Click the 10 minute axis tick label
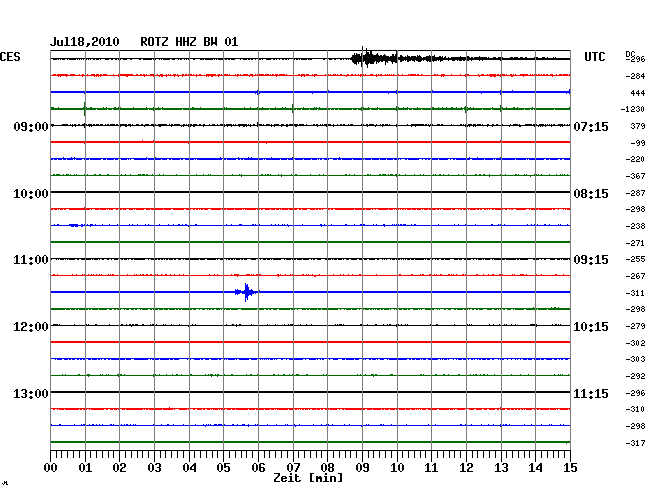 [x=397, y=468]
